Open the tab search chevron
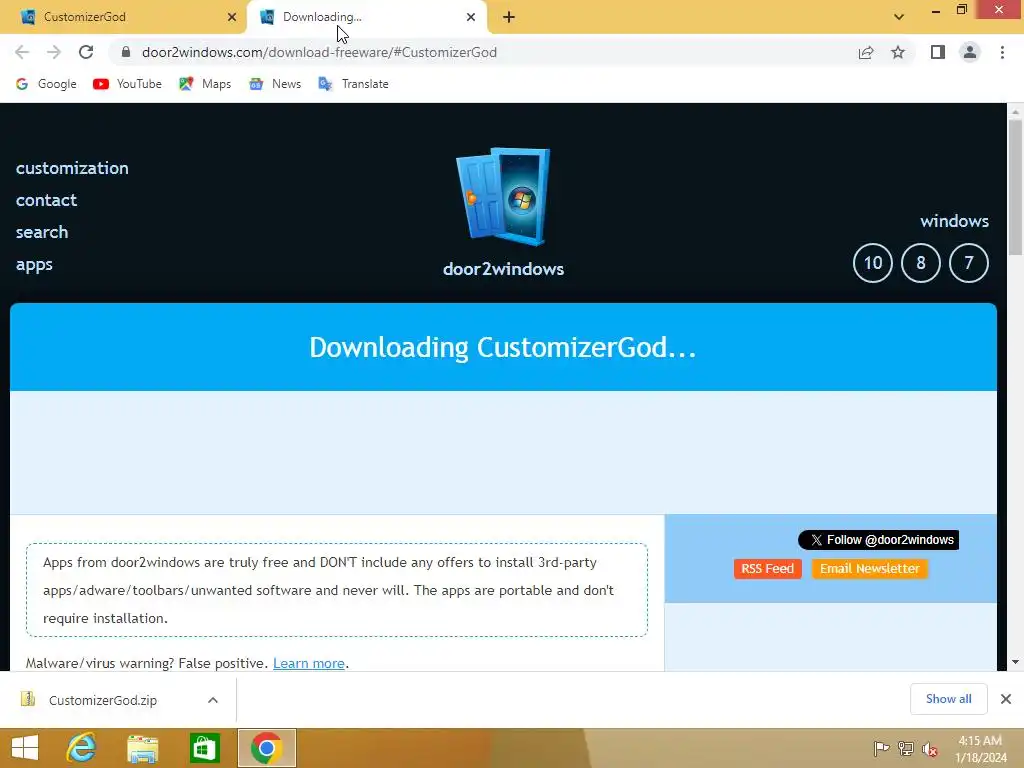The image size is (1024, 768). pos(899,17)
